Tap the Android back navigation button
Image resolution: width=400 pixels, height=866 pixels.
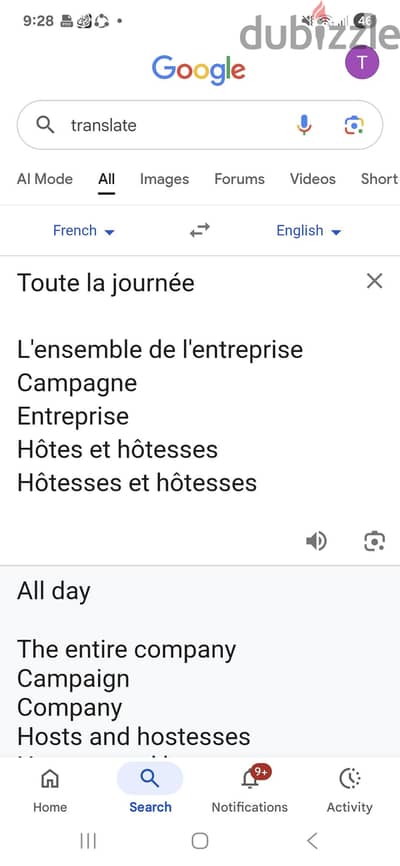click(x=312, y=841)
